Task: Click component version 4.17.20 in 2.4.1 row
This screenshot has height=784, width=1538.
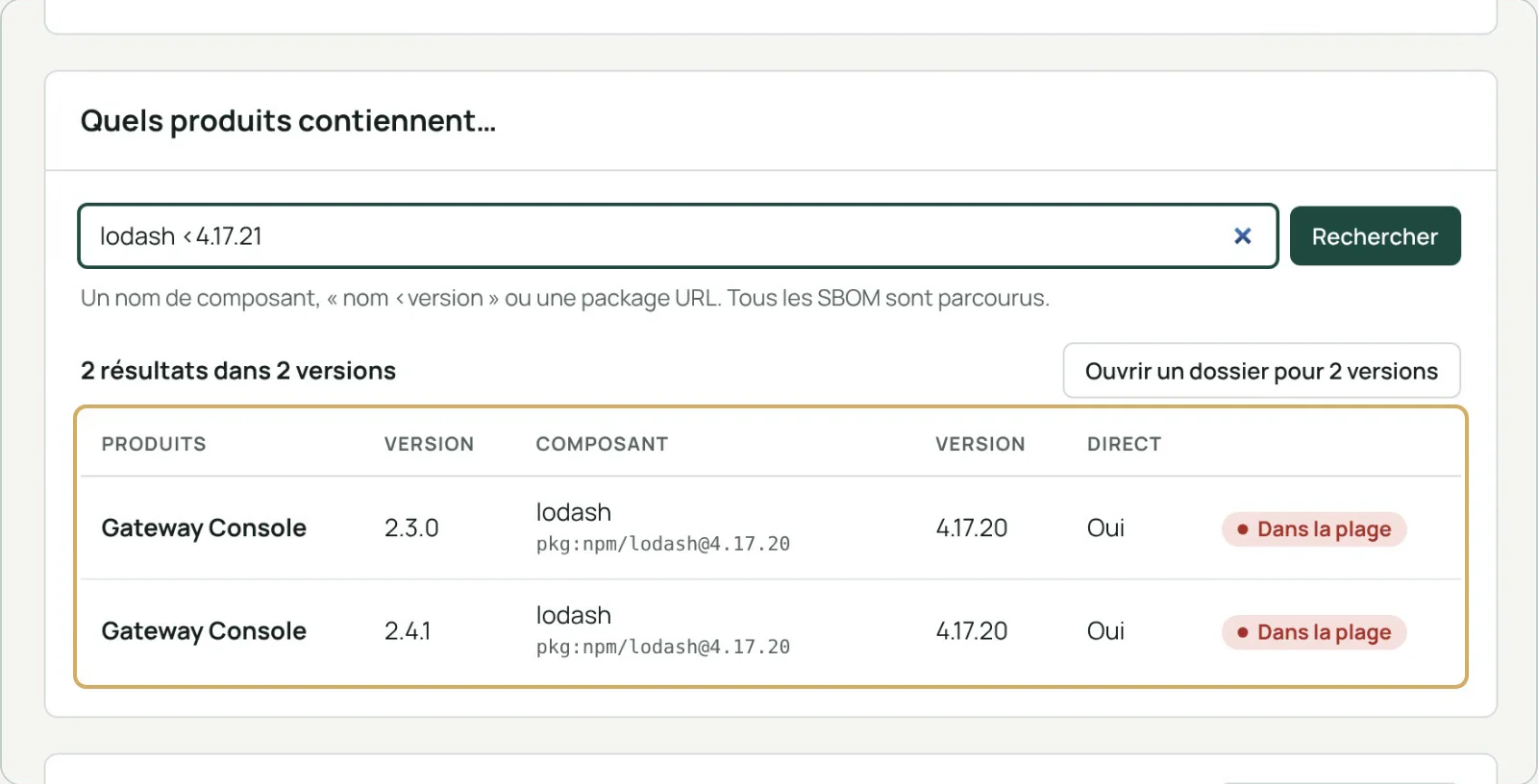Action: click(x=972, y=631)
